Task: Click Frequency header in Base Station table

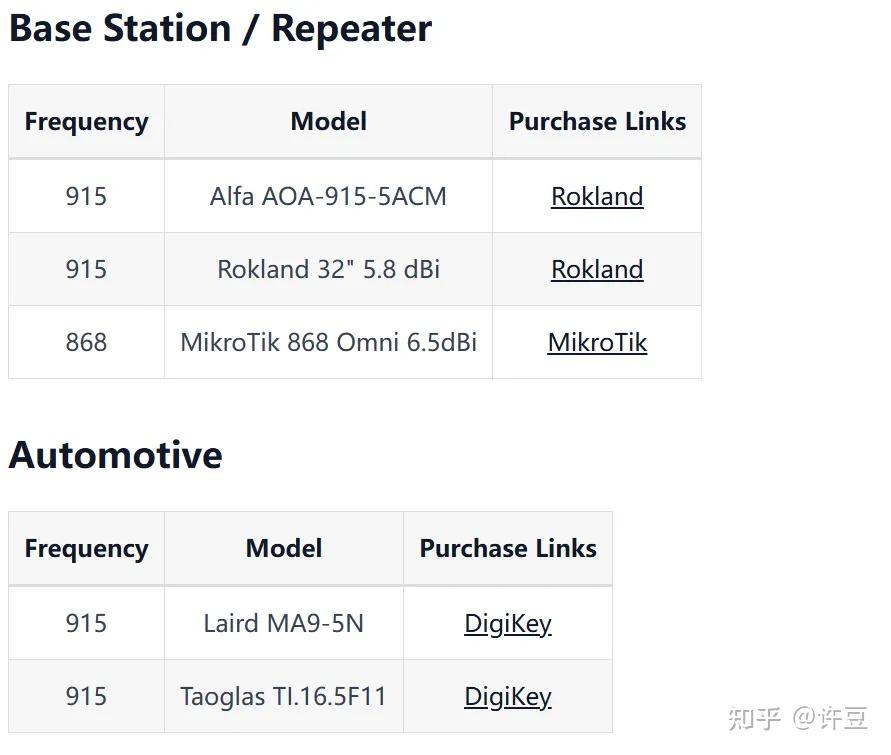Action: 86,121
